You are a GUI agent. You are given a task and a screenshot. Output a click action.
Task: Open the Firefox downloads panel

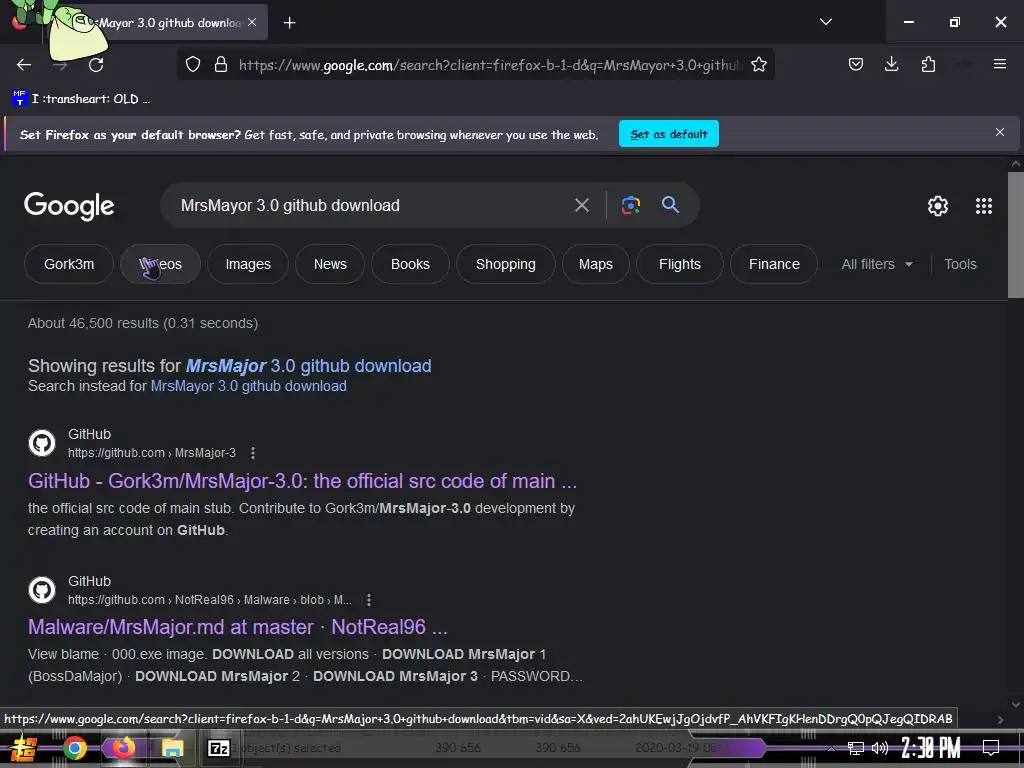click(891, 64)
